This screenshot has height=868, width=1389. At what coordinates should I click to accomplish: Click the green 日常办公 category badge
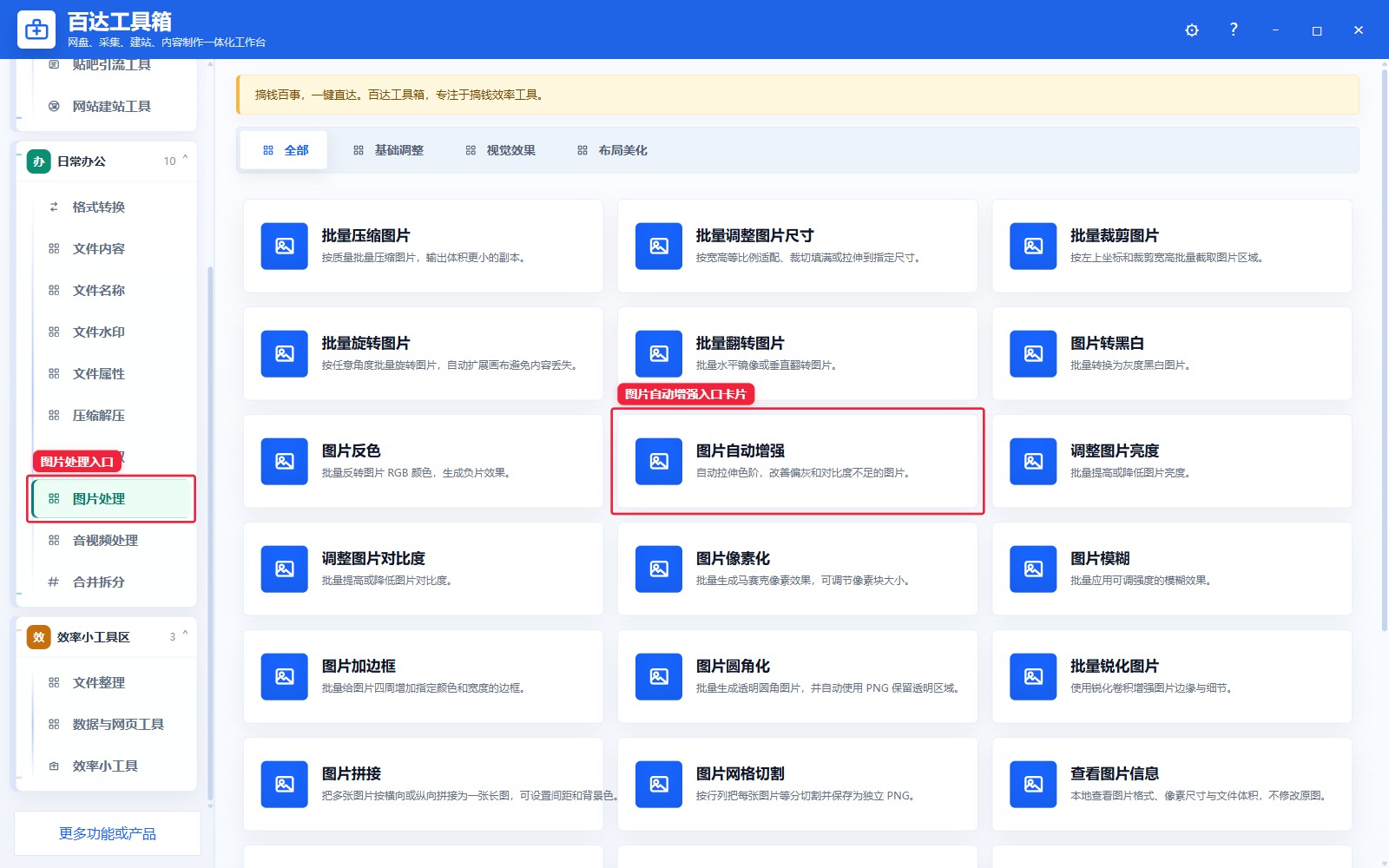point(39,161)
